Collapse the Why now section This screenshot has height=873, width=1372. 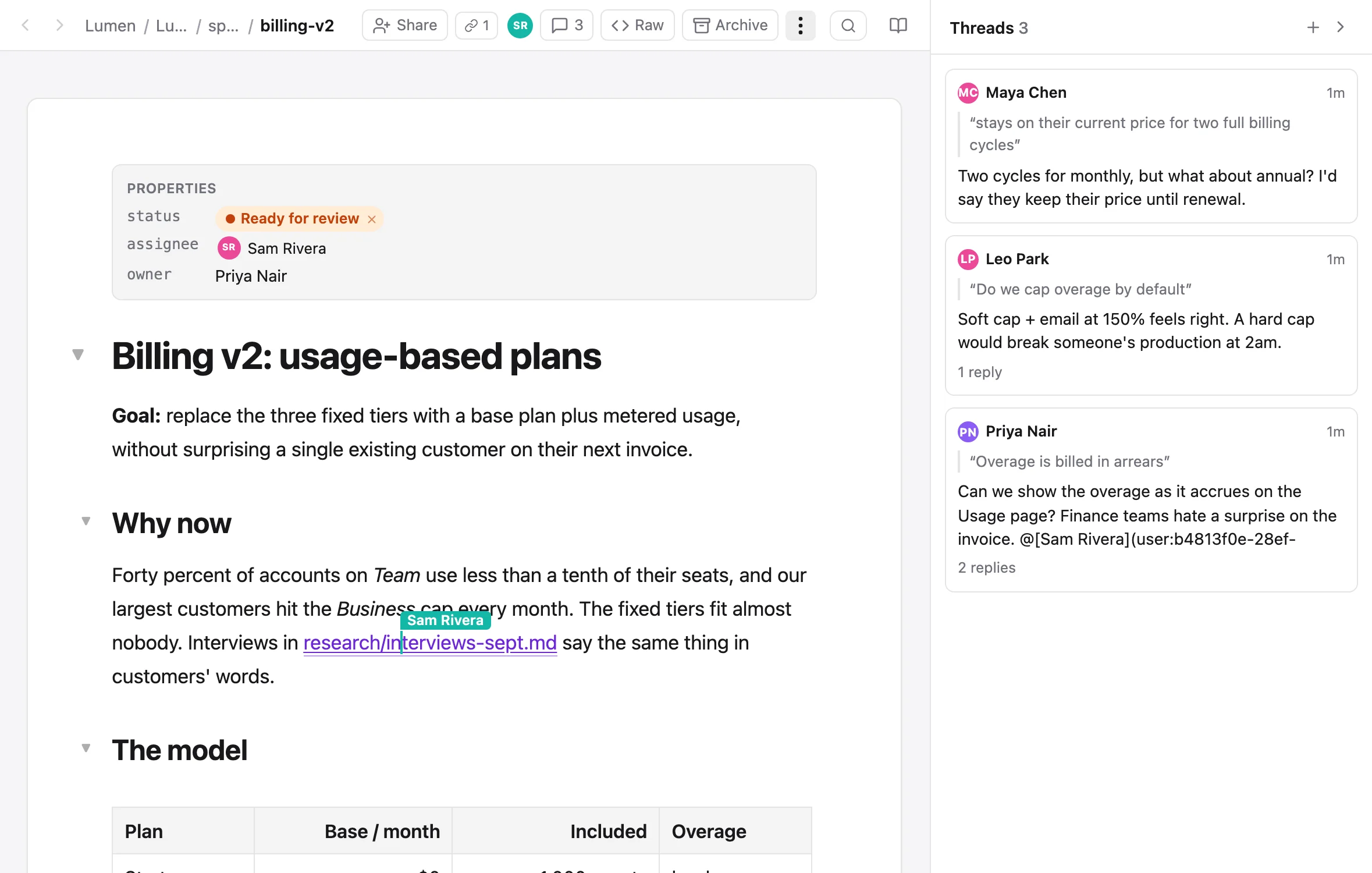(86, 521)
